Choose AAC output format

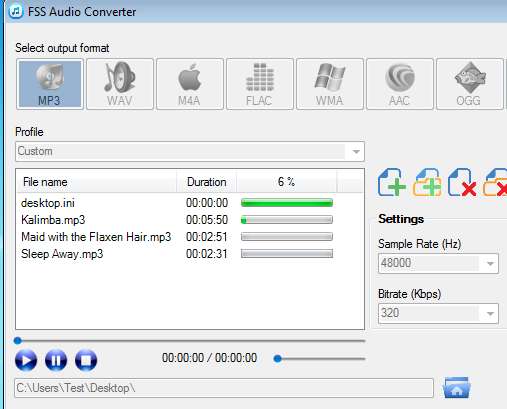400,84
